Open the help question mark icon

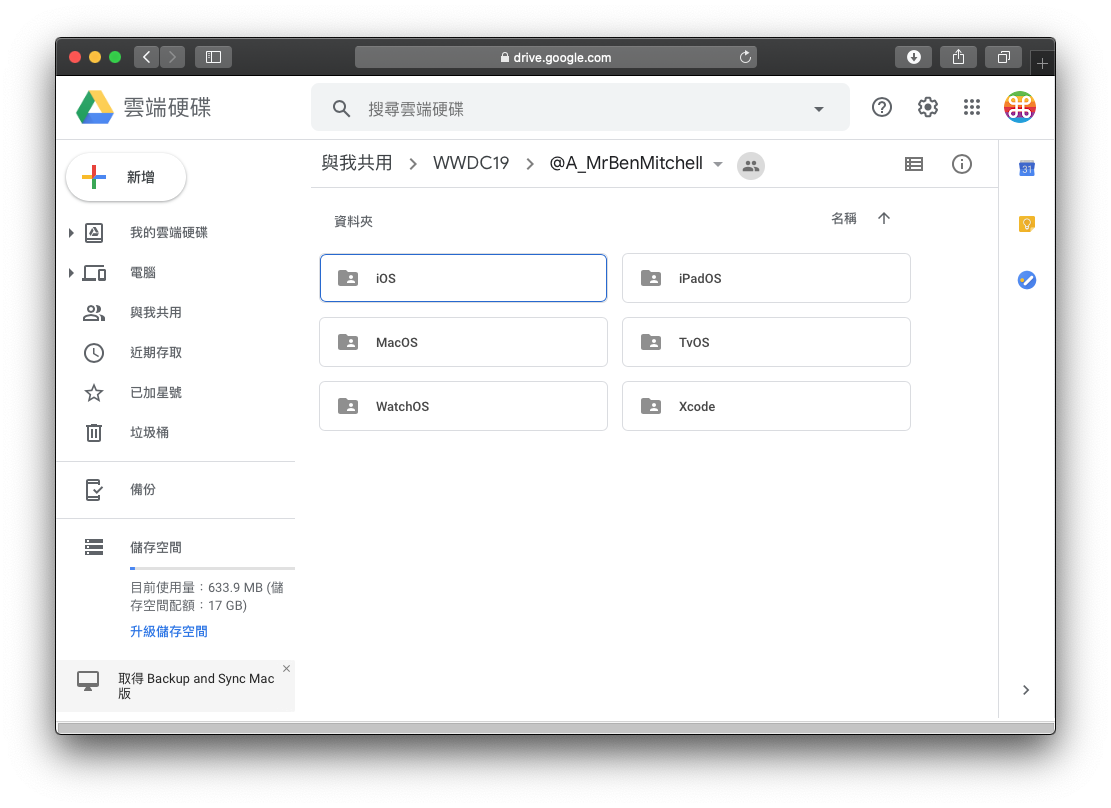pos(881,108)
